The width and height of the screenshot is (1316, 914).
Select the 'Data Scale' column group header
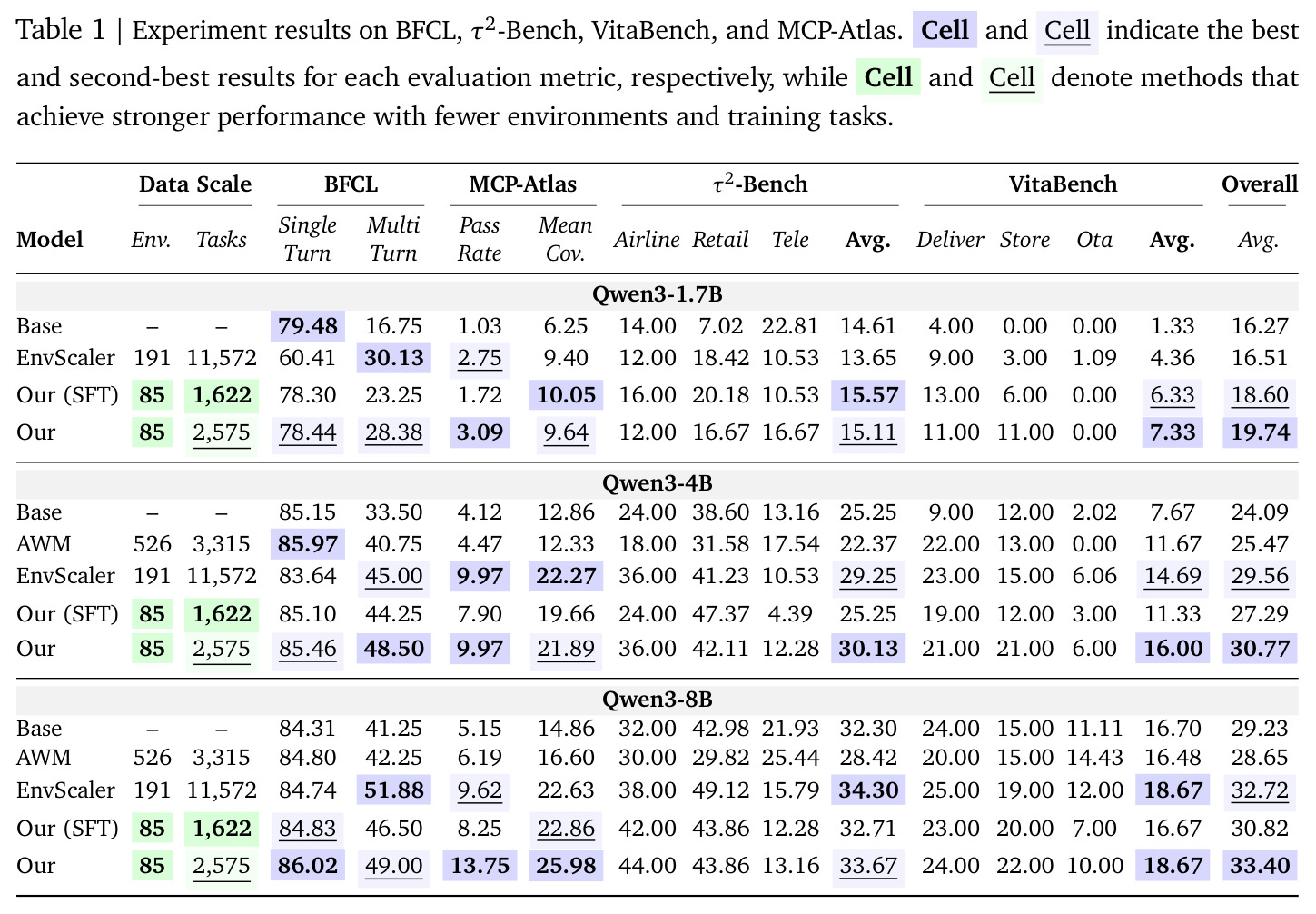coord(195,184)
